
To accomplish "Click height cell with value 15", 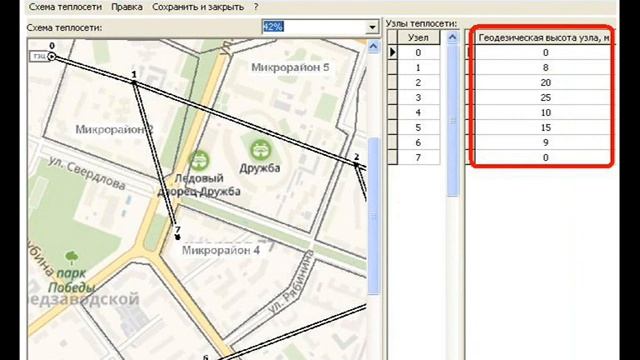I will 545,128.
